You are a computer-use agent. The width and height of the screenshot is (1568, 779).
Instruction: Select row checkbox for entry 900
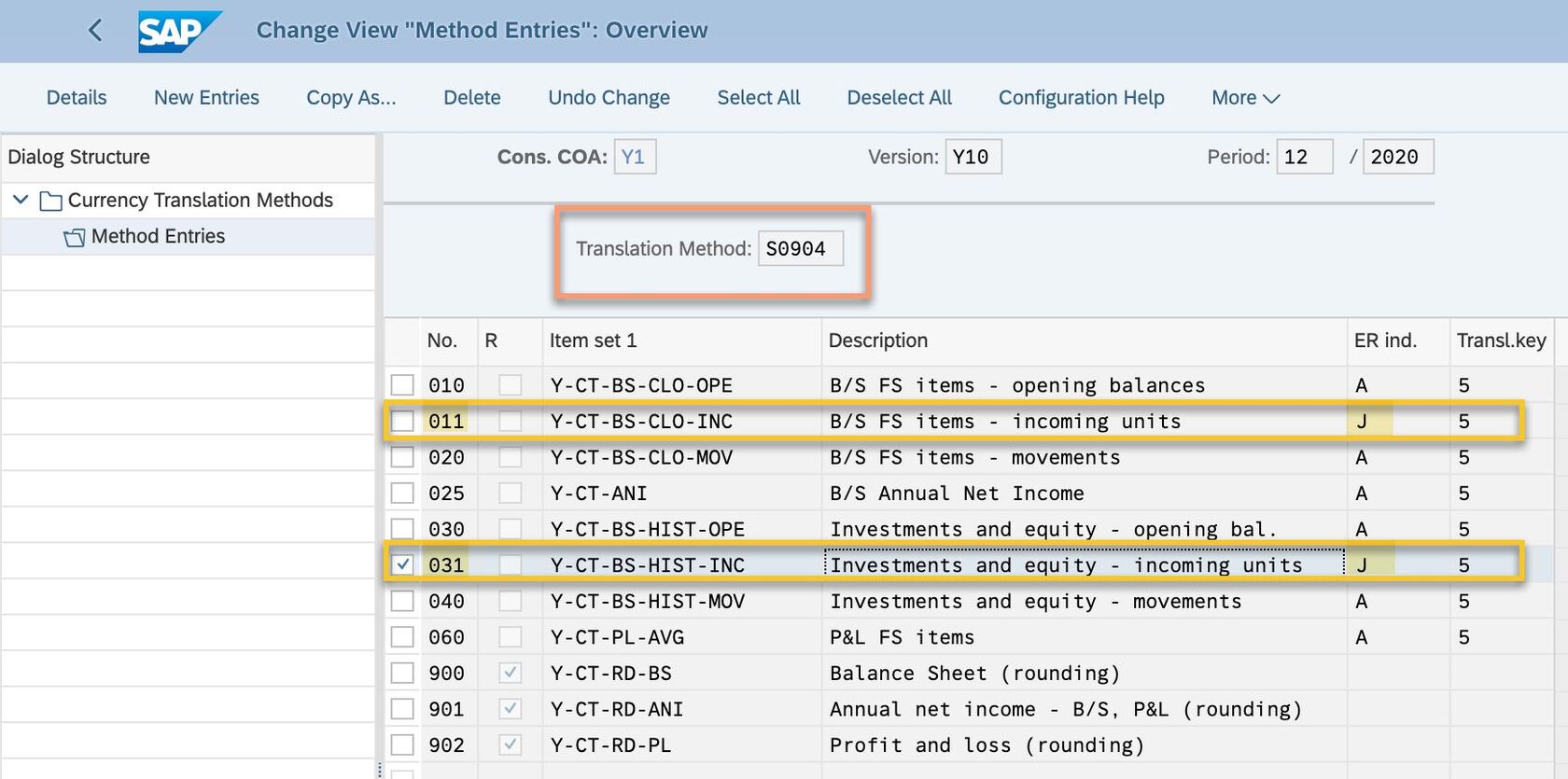tap(402, 673)
